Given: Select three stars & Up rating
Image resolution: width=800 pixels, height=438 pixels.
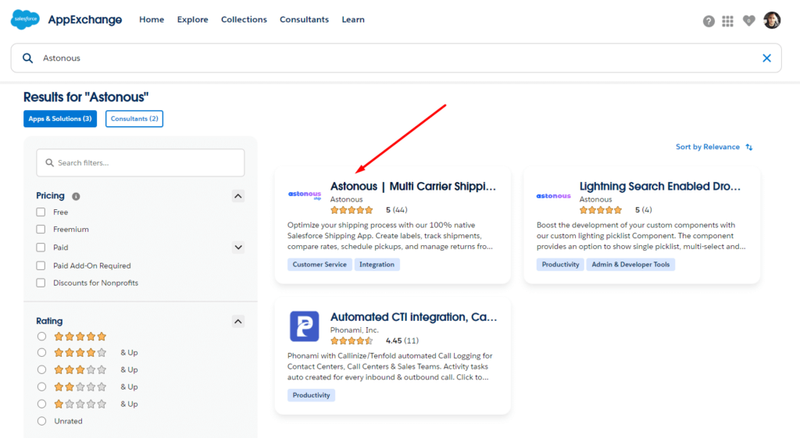Looking at the screenshot, I should (41, 370).
